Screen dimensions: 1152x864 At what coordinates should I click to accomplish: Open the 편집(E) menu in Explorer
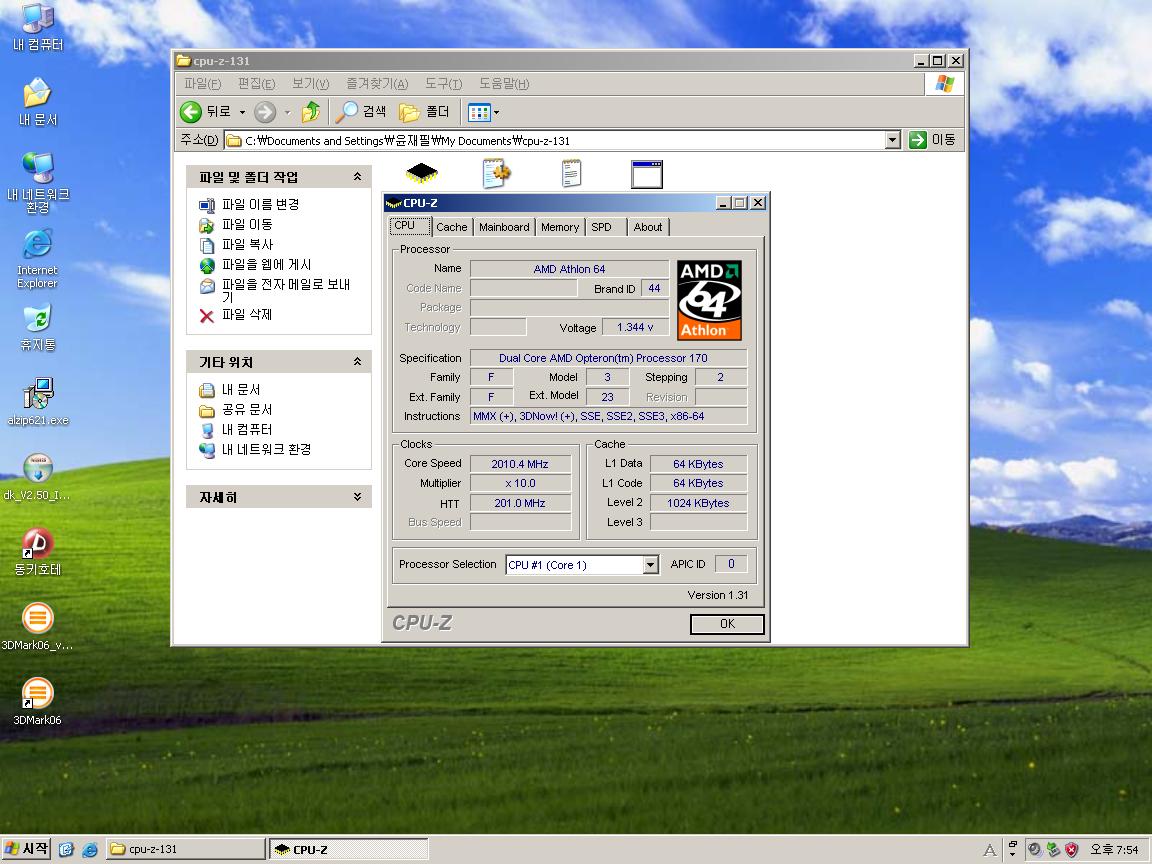point(256,84)
